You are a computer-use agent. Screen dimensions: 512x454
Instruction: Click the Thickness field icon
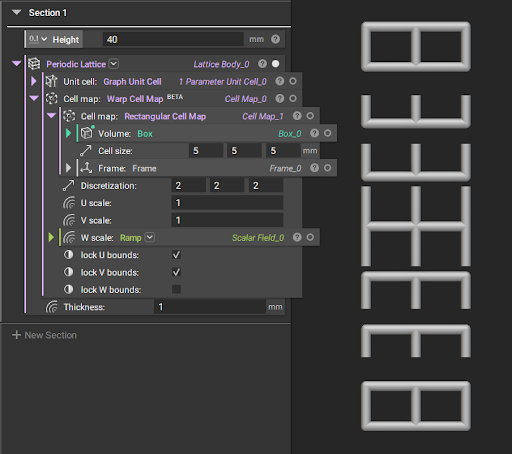52,307
